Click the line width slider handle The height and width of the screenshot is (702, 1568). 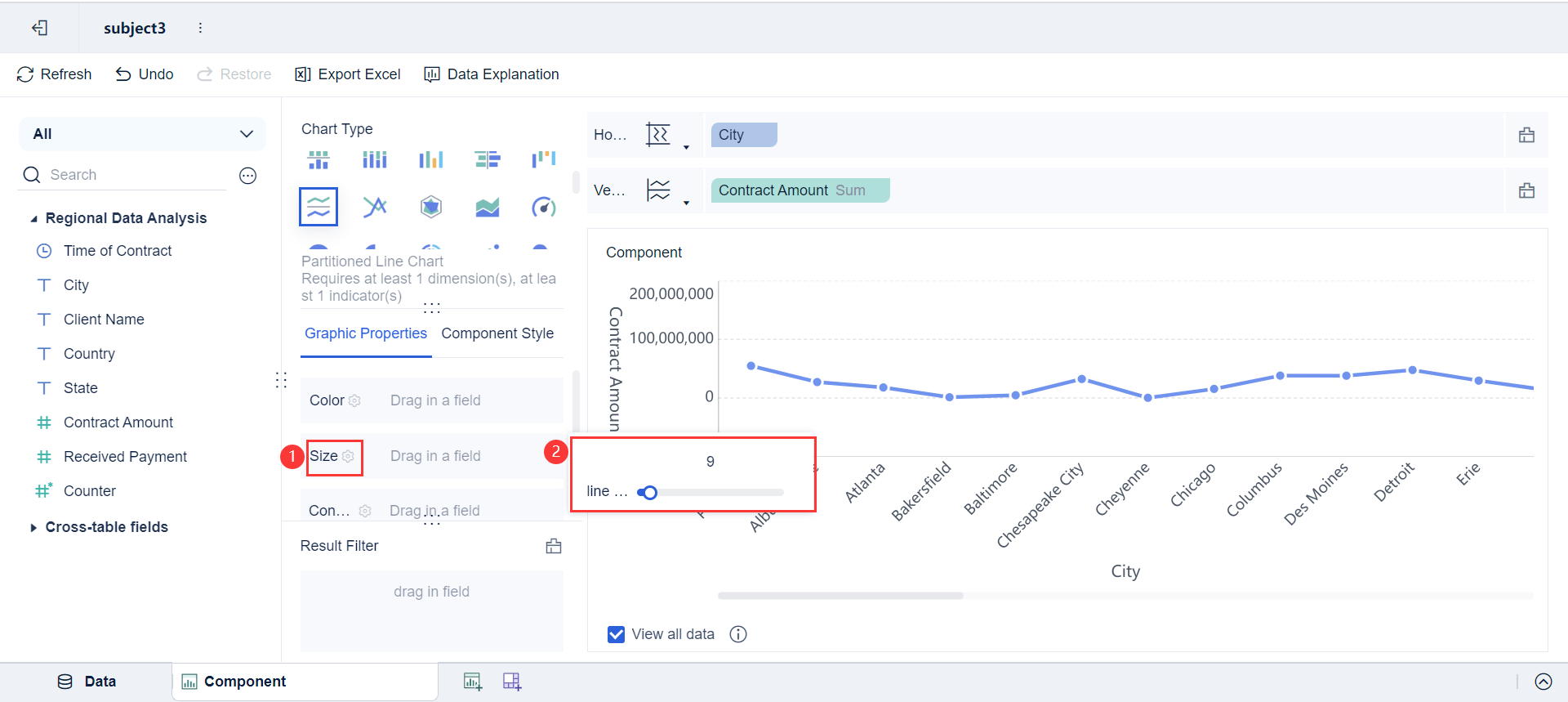point(649,493)
